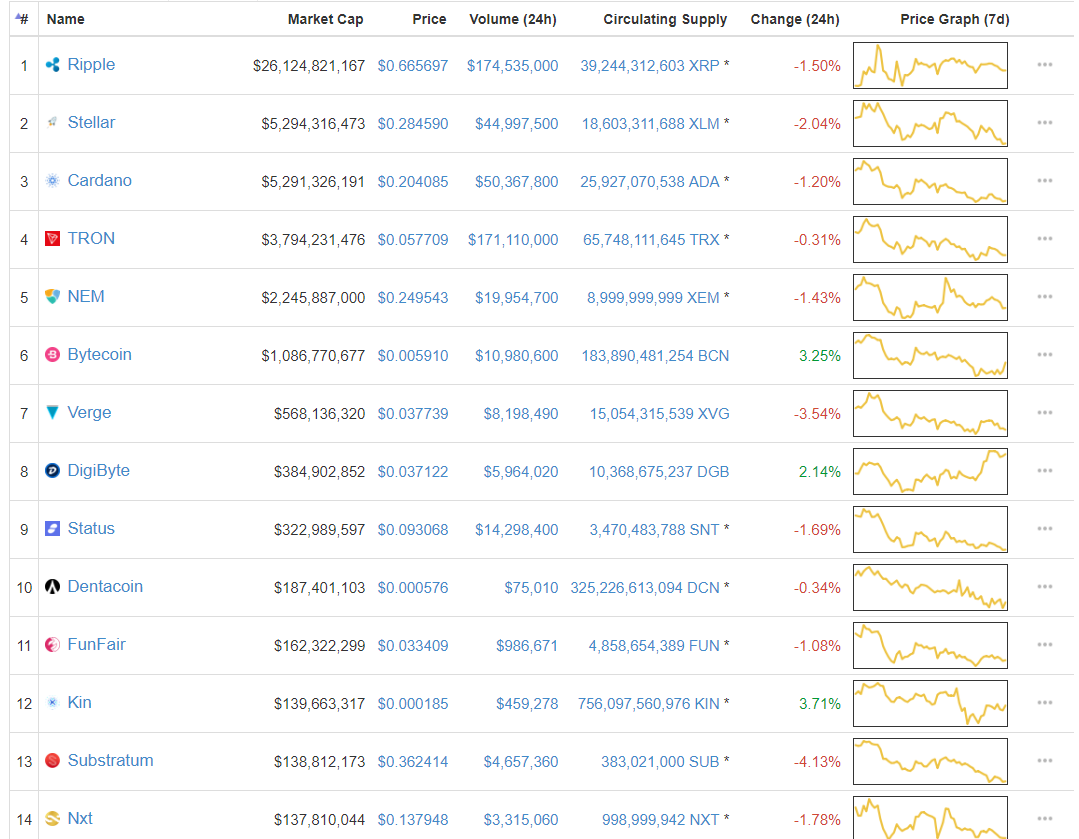Screen dimensions: 1079x839
Task: Sort by the Volume (24h) column header
Action: tap(513, 19)
